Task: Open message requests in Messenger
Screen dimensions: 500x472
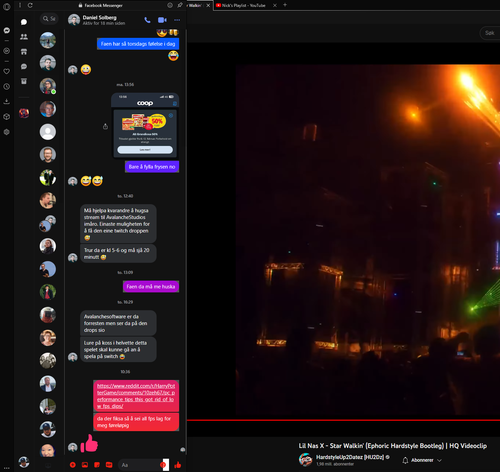Action: [24, 67]
